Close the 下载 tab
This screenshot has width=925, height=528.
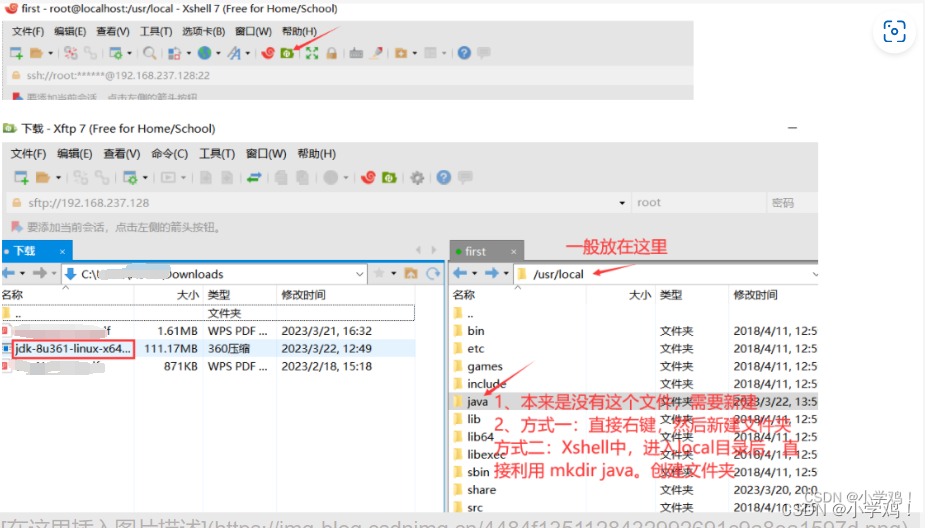point(62,252)
